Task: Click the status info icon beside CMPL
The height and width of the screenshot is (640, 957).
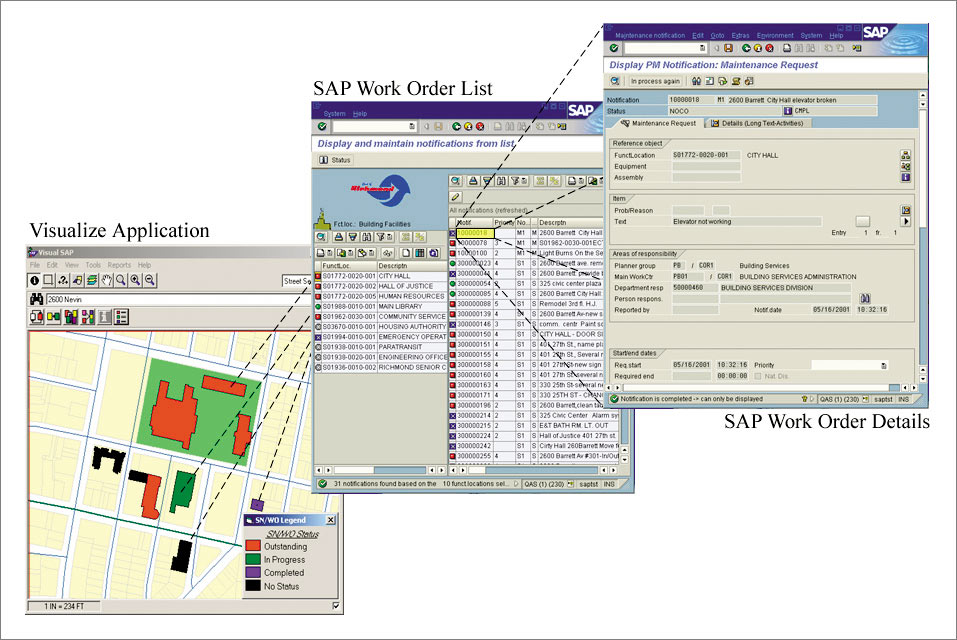Action: [787, 110]
